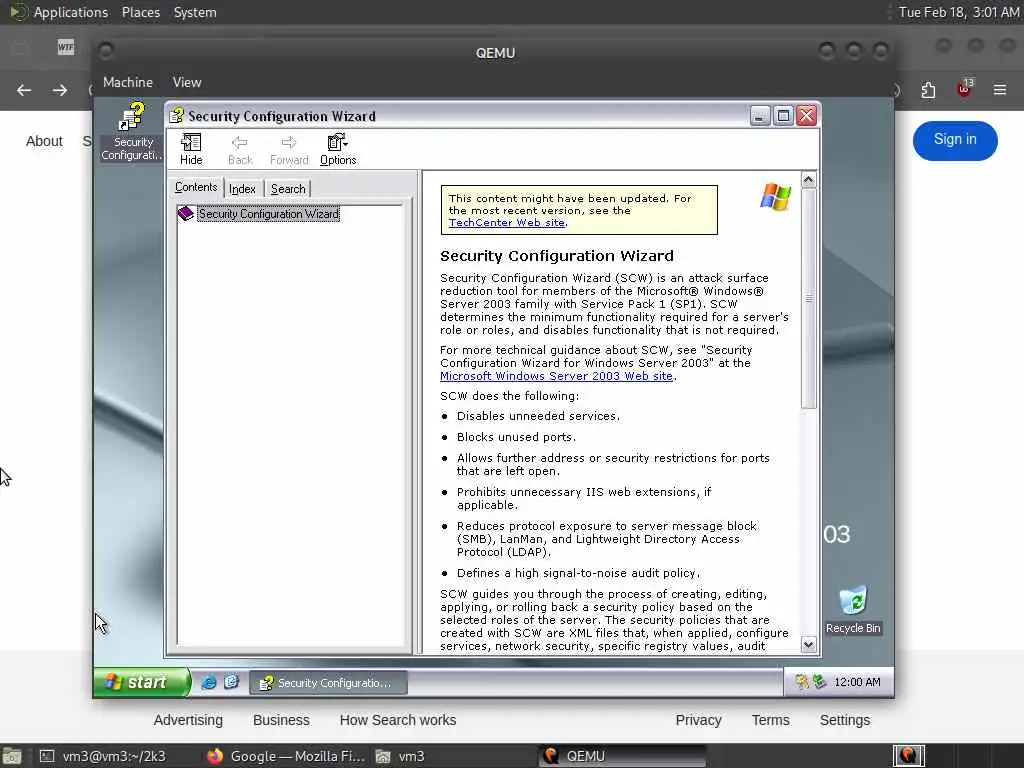Viewport: 1024px width, 768px height.
Task: Open Advertising link in Google footer
Action: (x=188, y=720)
